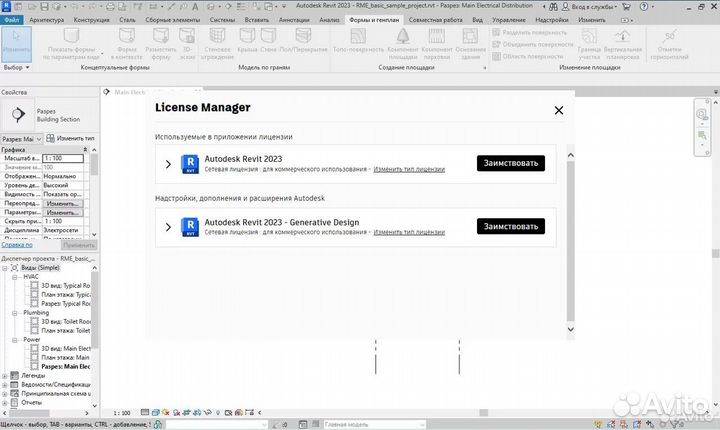Close the License Manager dialog
The height and width of the screenshot is (430, 720).
(558, 110)
